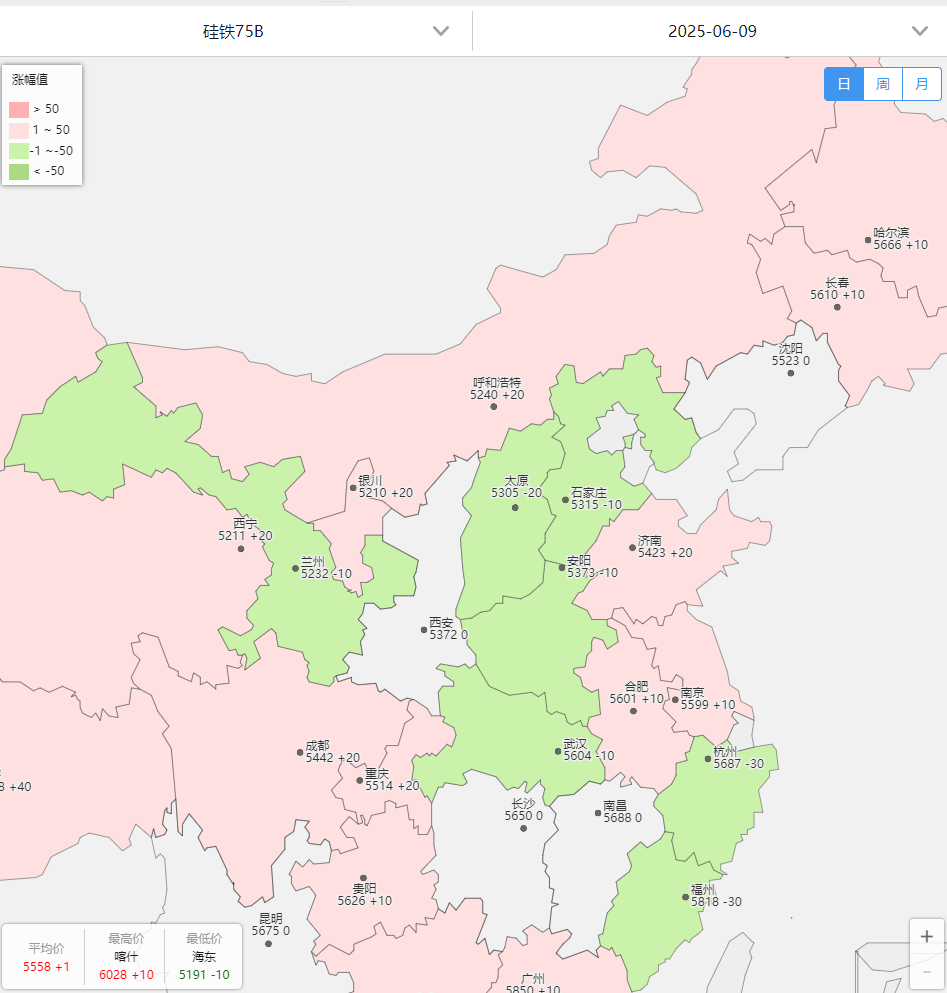Switch to the 日 (daily) tab
The height and width of the screenshot is (993, 947).
coord(844,84)
